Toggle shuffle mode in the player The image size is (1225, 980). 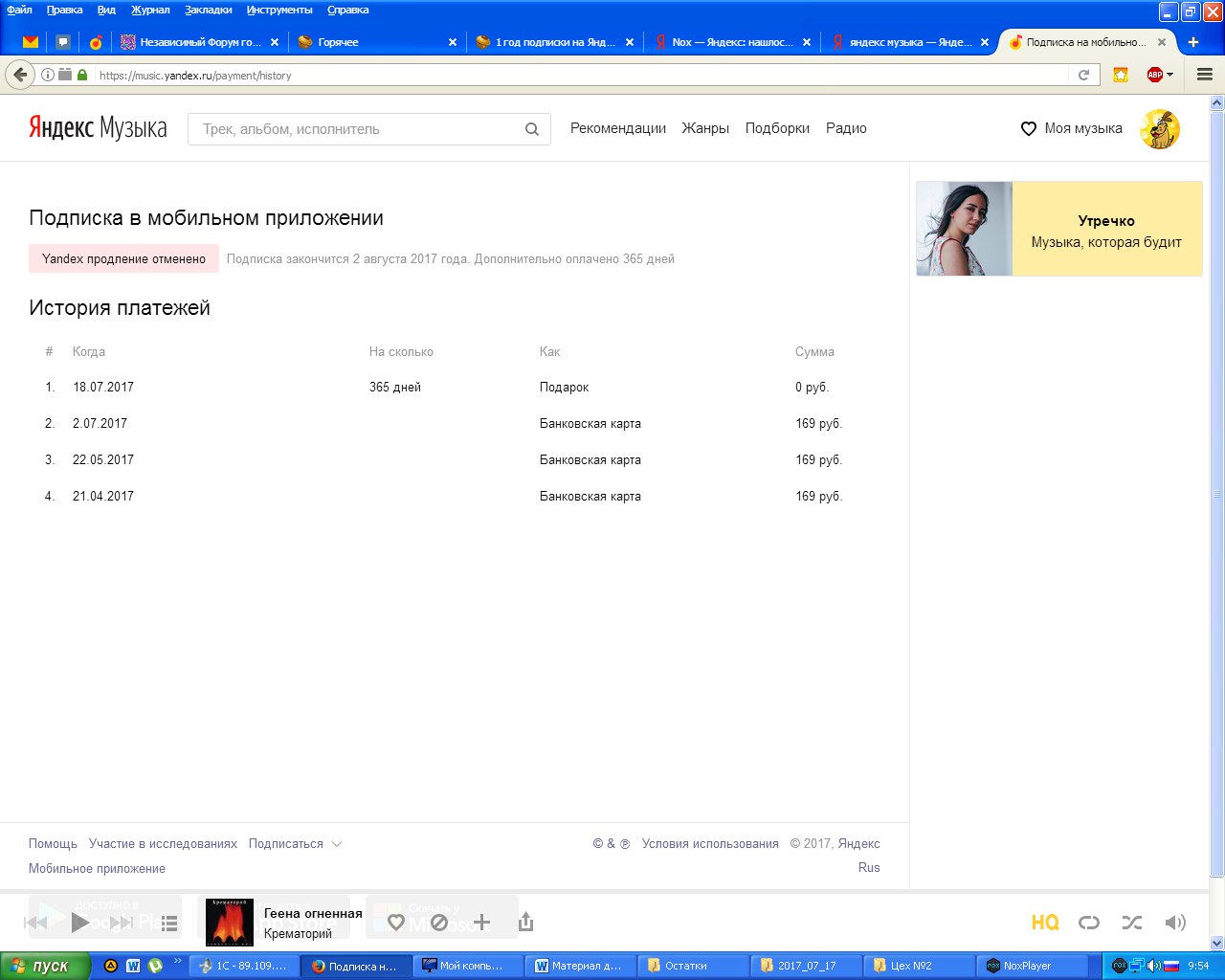(x=1132, y=923)
